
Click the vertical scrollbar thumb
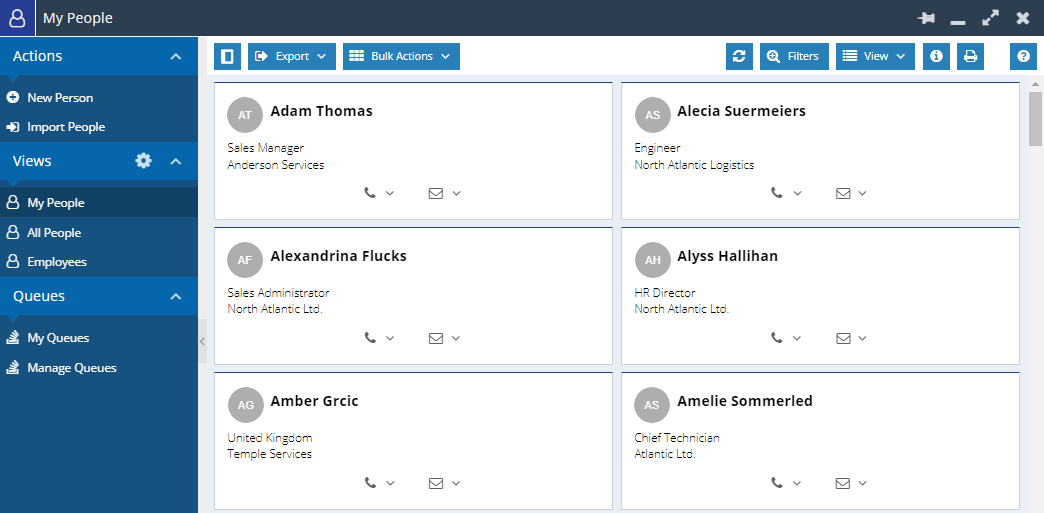click(x=1035, y=119)
